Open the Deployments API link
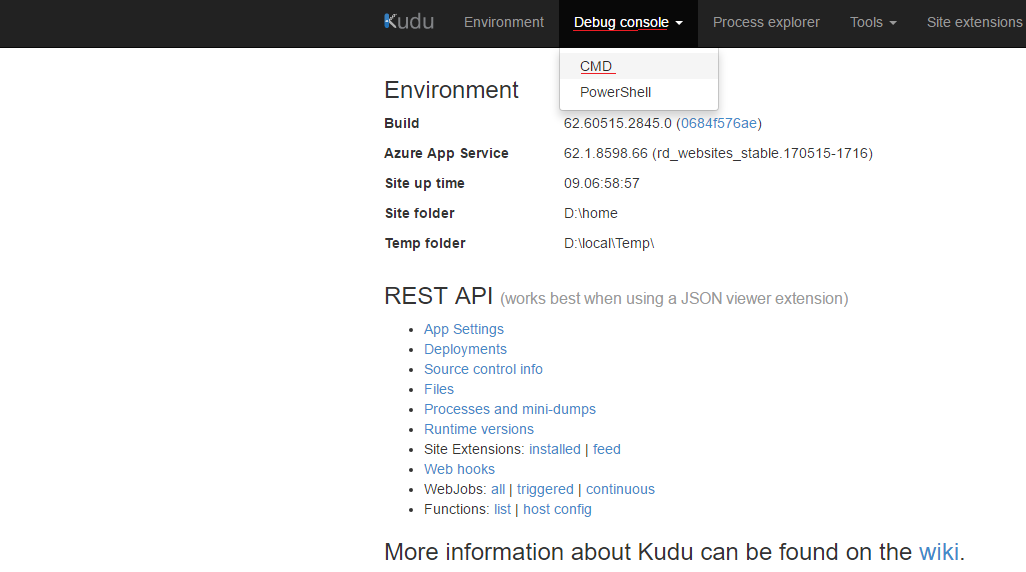 [465, 349]
